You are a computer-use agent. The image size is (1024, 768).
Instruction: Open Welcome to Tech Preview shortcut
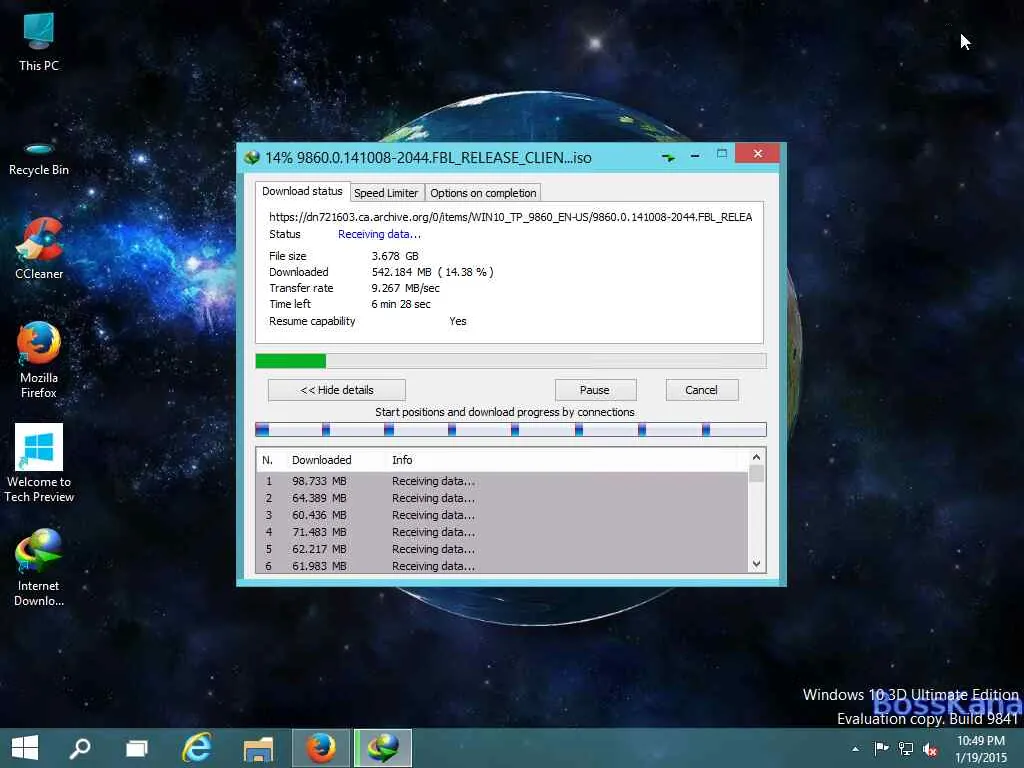[39, 464]
